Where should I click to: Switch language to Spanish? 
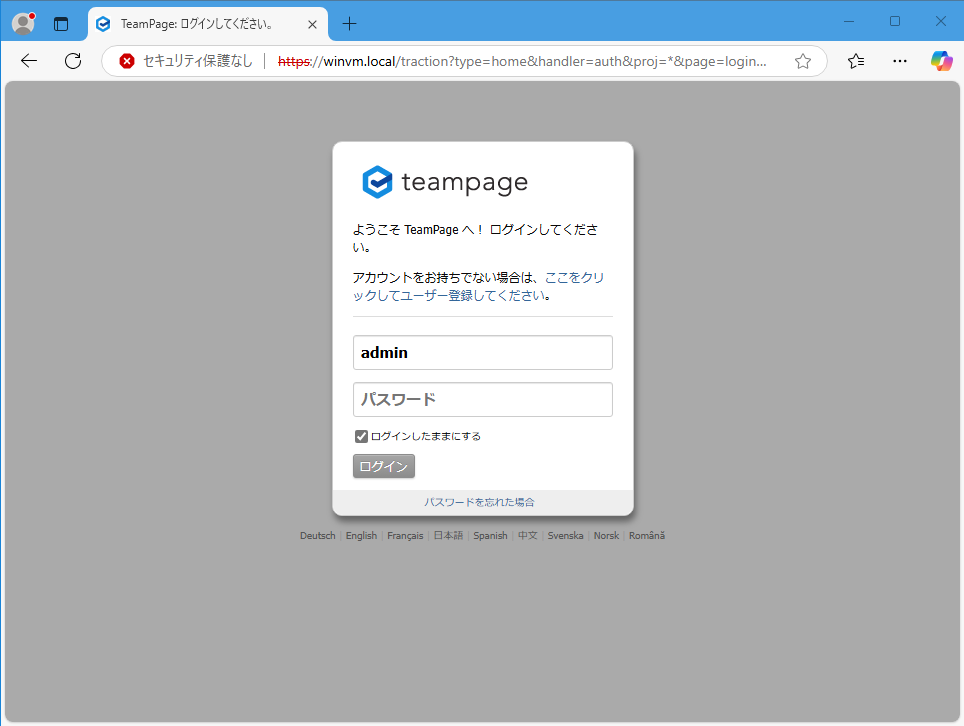pyautogui.click(x=491, y=535)
